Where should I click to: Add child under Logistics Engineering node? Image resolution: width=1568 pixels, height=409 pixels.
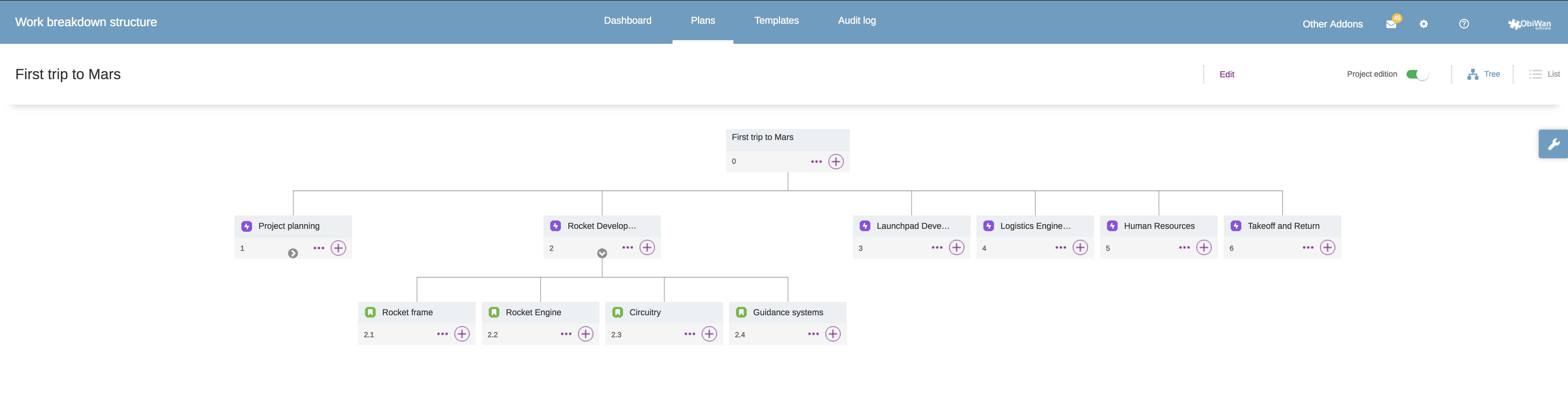[1080, 248]
